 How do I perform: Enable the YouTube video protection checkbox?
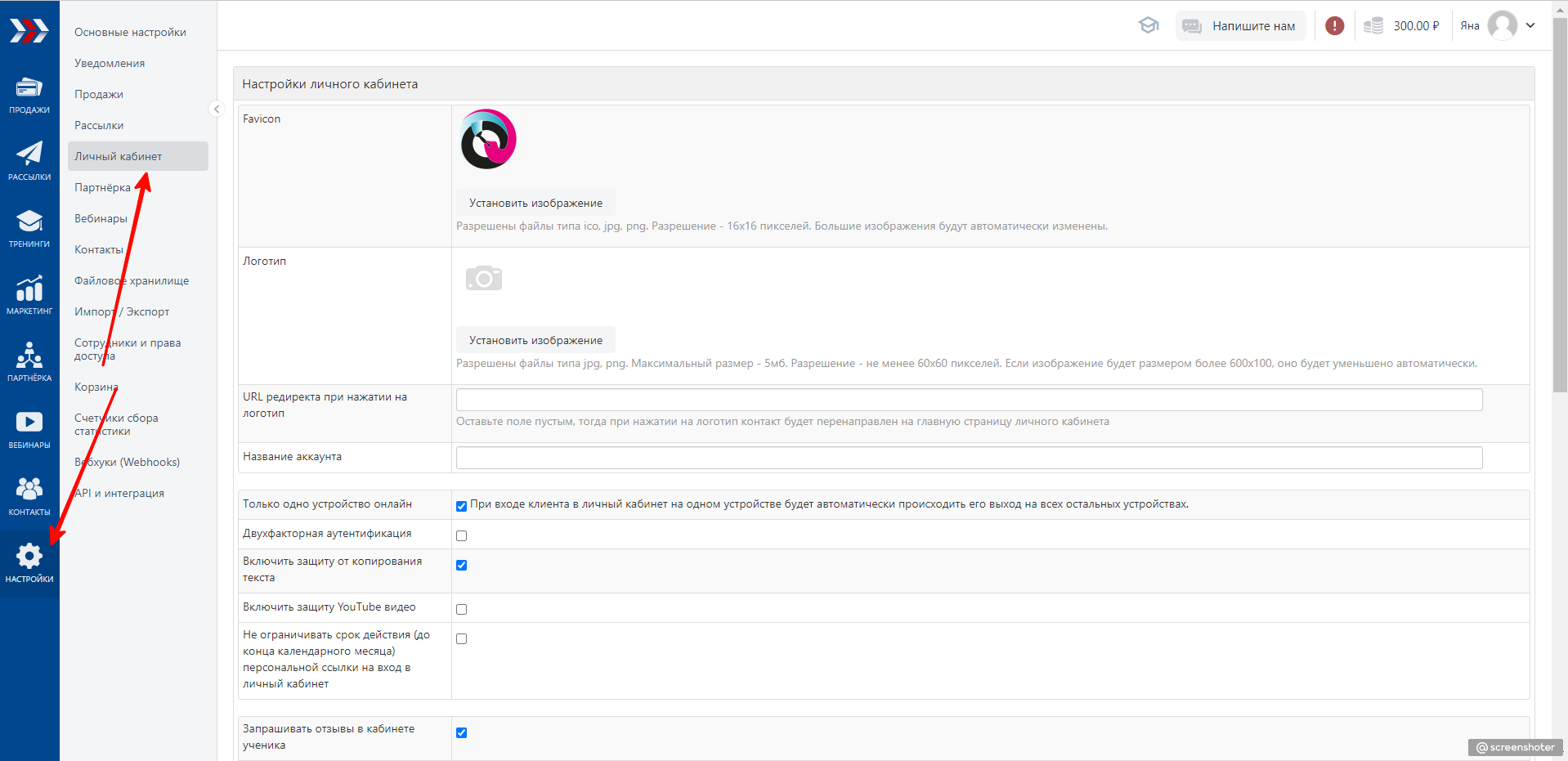click(462, 609)
